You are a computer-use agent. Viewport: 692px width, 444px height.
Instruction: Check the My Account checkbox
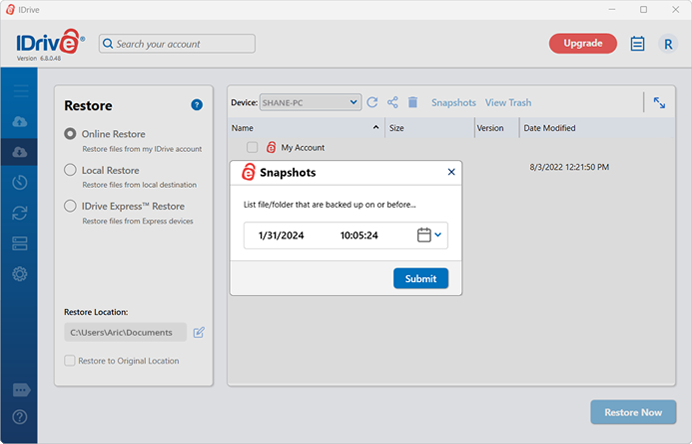(252, 147)
